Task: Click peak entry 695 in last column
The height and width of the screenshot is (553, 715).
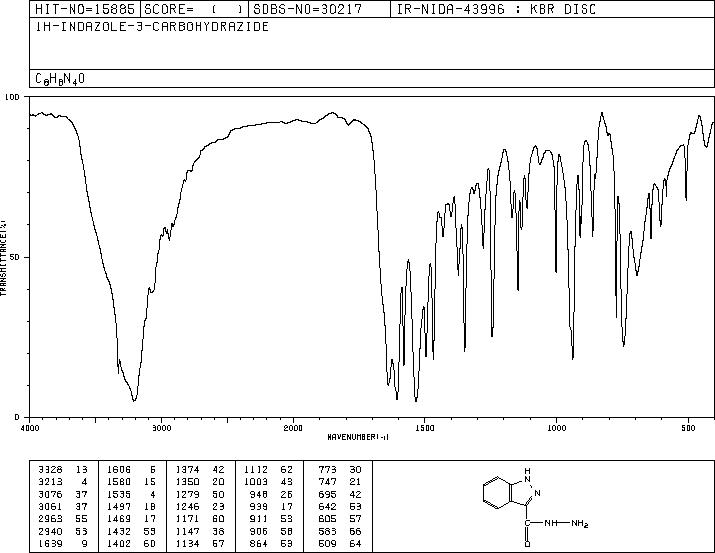Action: coord(340,494)
